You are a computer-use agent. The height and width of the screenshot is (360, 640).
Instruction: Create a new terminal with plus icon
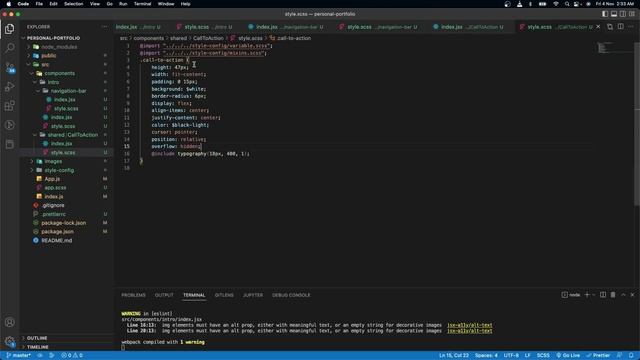pos(587,295)
